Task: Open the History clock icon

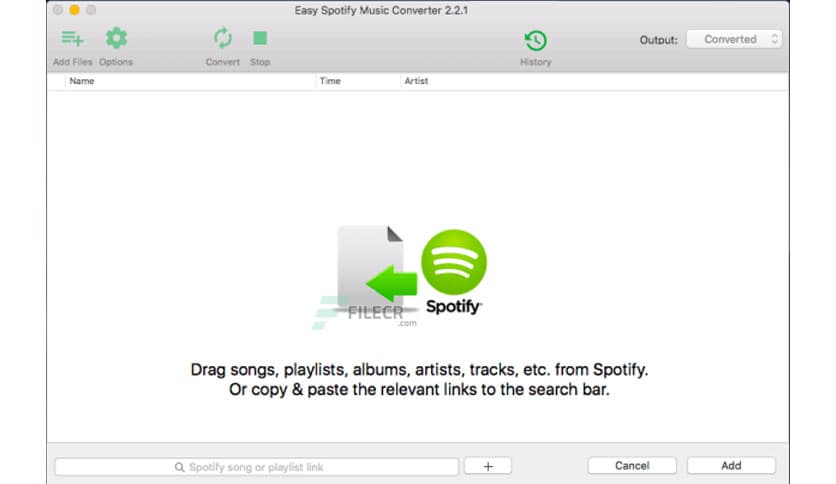Action: click(535, 41)
